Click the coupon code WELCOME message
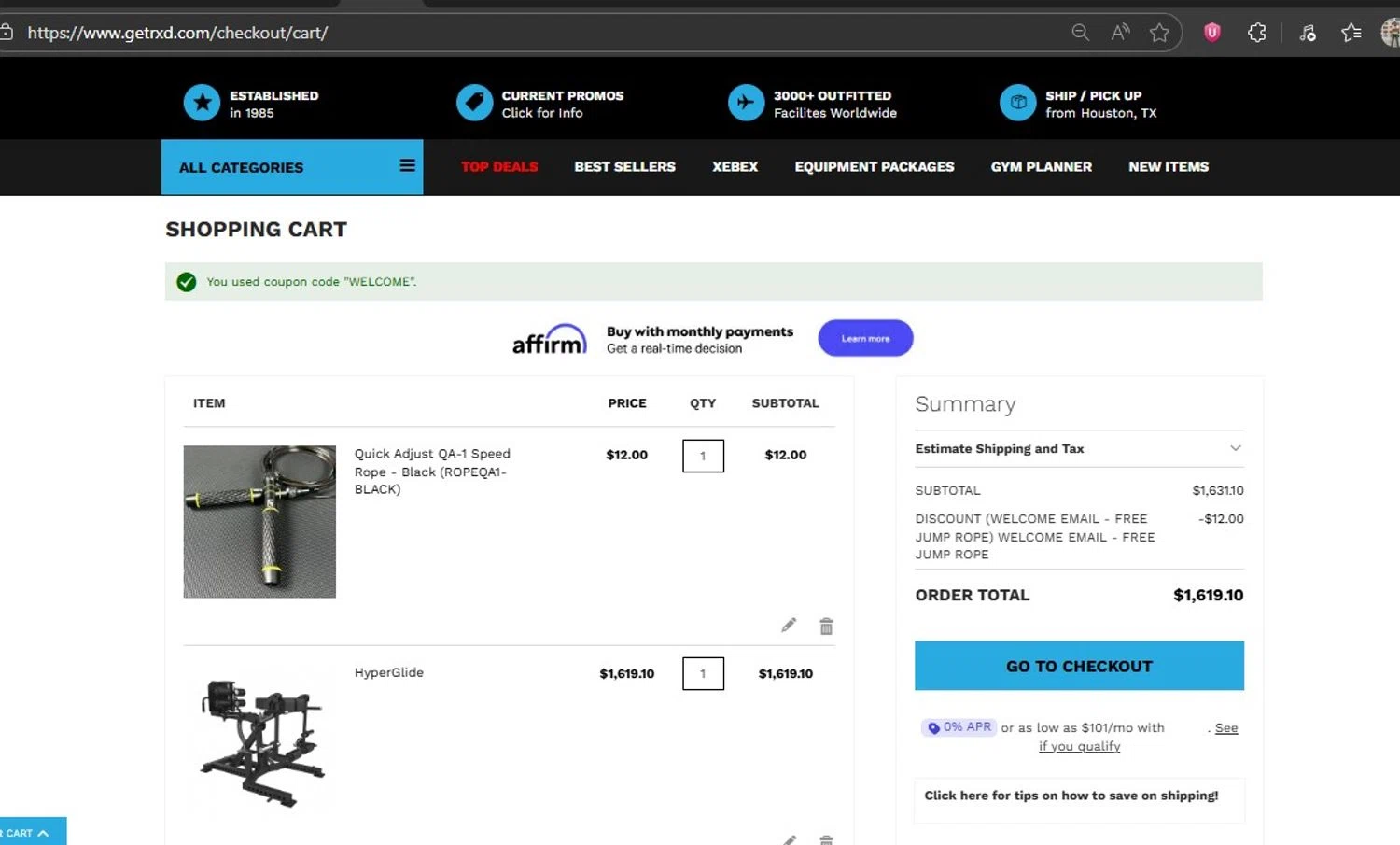The width and height of the screenshot is (1400, 845). [x=312, y=282]
